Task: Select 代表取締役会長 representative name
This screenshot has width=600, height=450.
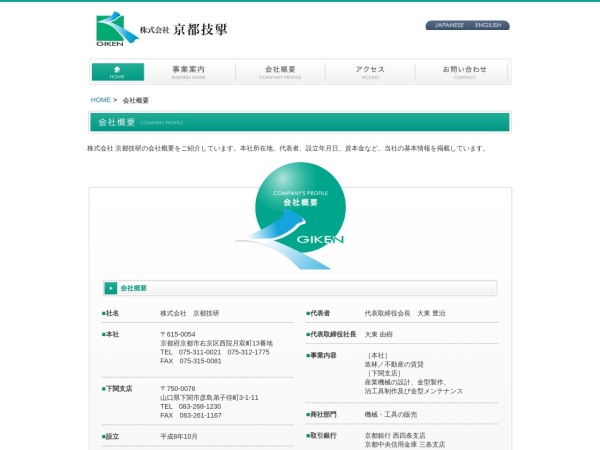Action: (405, 313)
